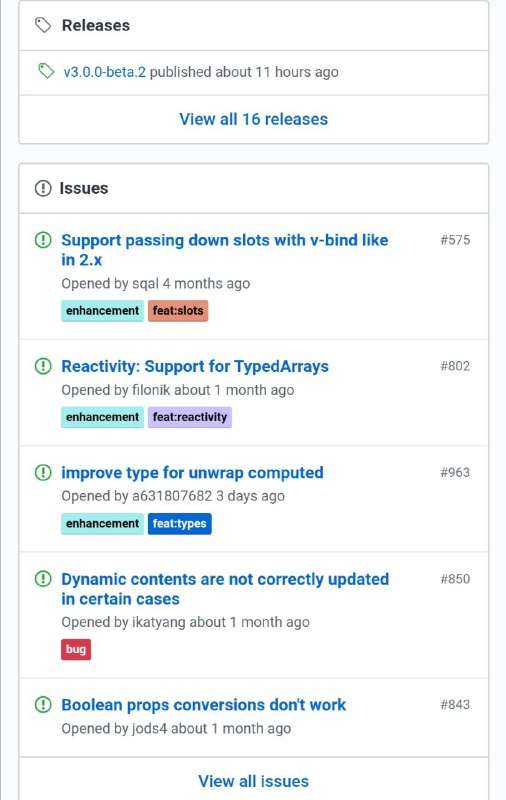This screenshot has width=506, height=800.
Task: Select the feat:slots orange label
Action: (178, 311)
